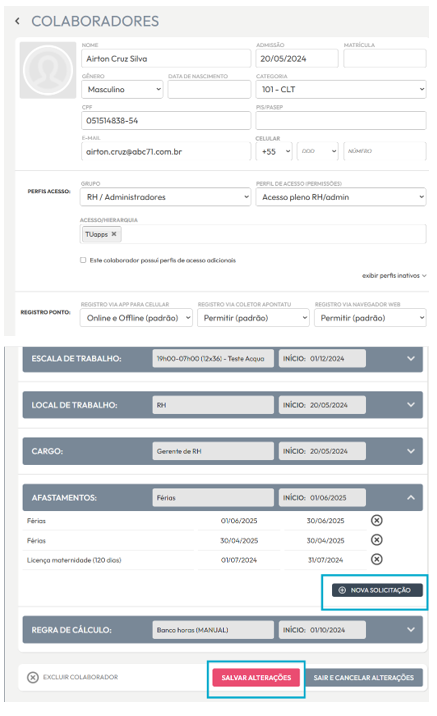
Task: Click the COLABORADORES page title
Action: coord(95,21)
